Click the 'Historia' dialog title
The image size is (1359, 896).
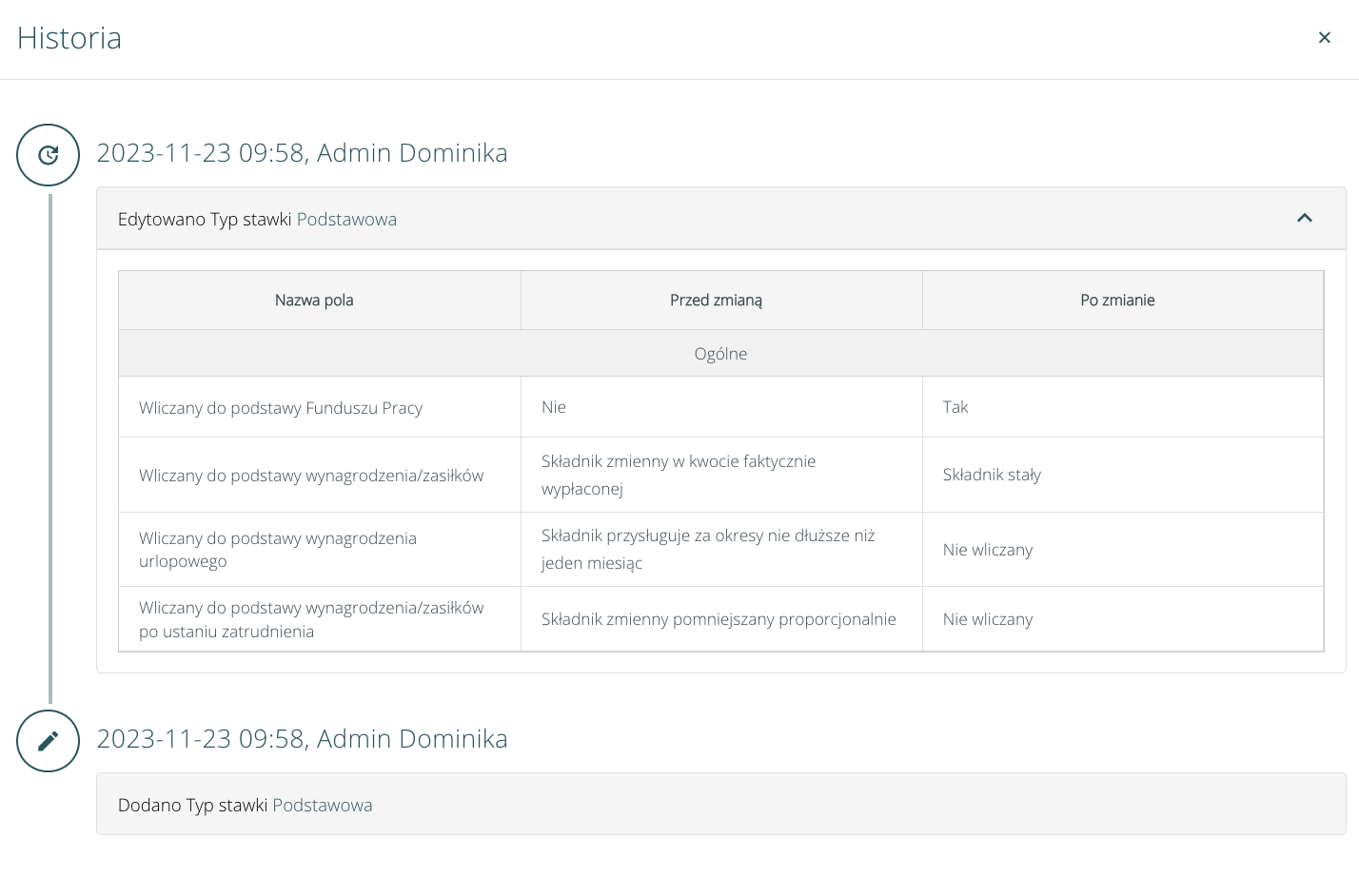(x=69, y=38)
